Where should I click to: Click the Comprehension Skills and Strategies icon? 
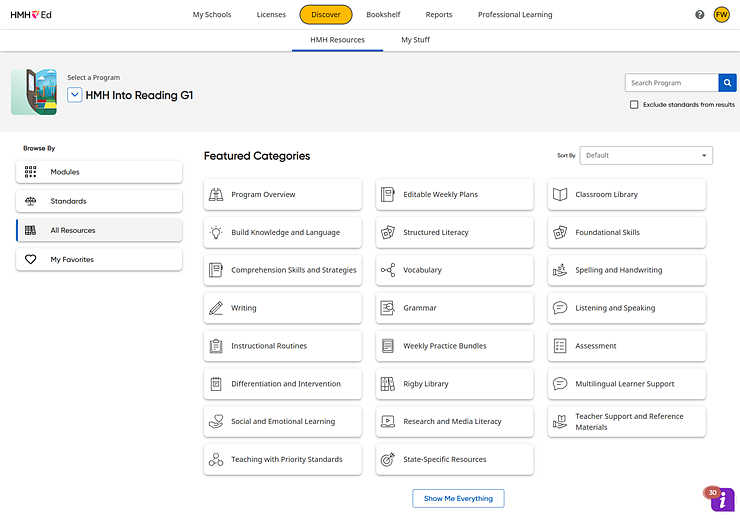pos(216,270)
